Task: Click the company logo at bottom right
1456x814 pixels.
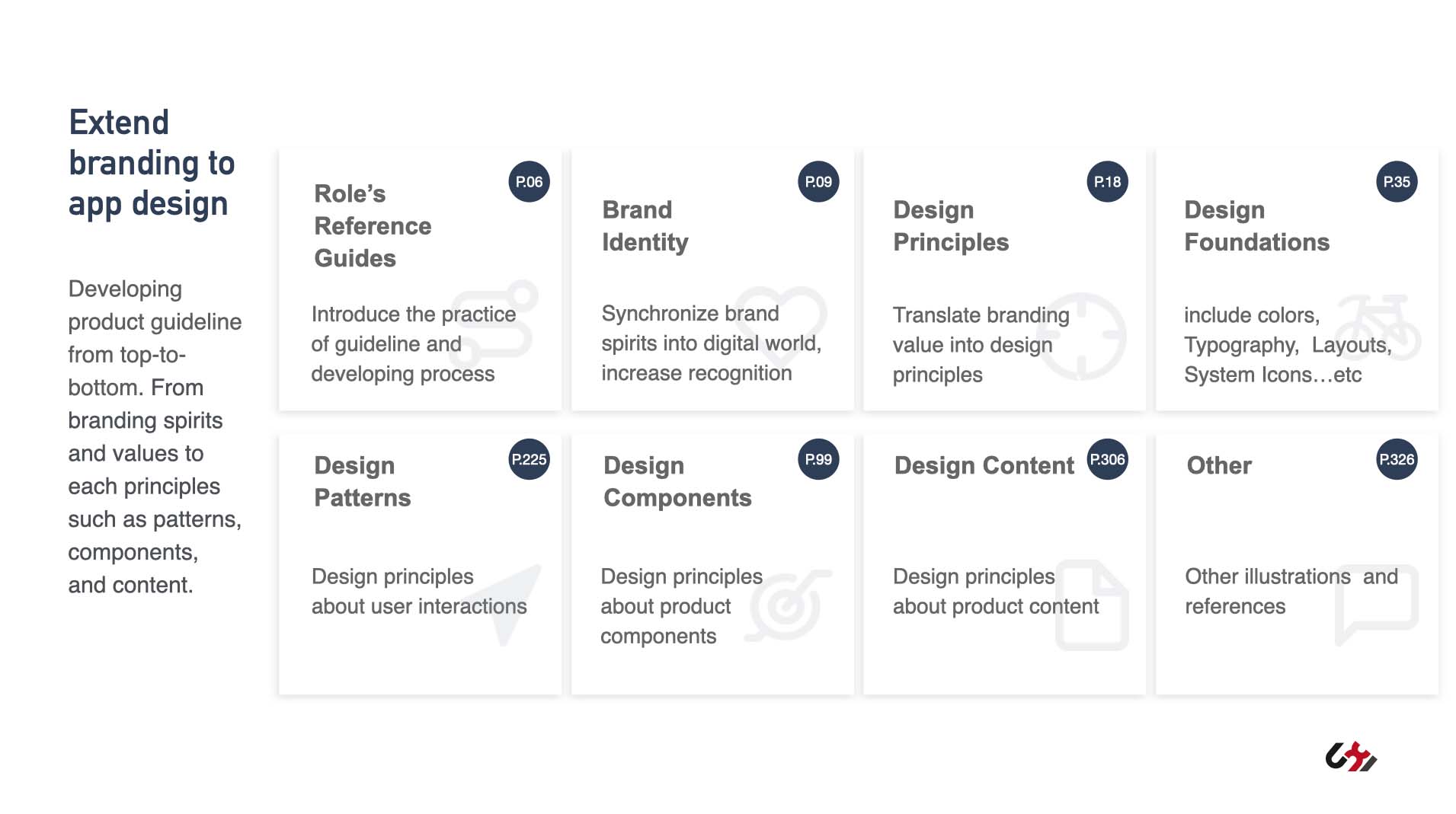Action: click(1351, 756)
